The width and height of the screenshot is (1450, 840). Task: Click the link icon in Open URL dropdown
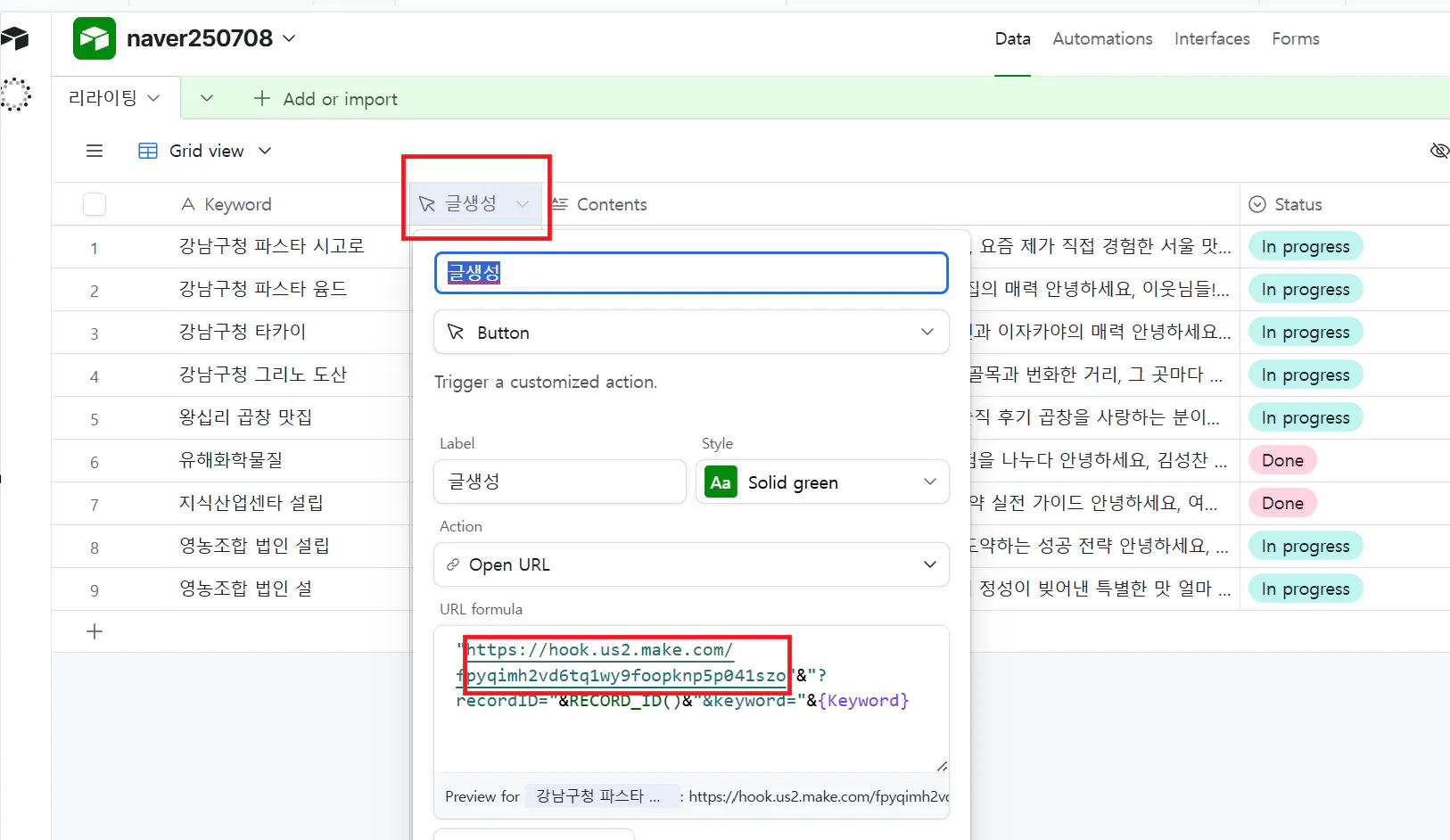[x=453, y=564]
